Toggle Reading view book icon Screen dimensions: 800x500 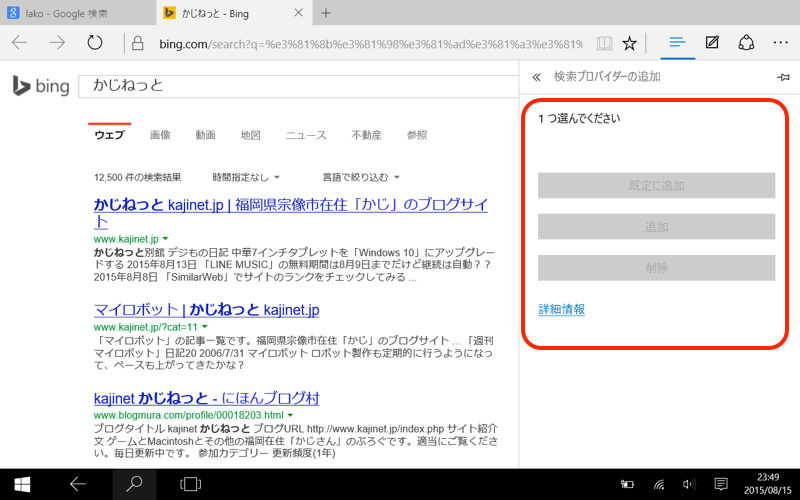click(x=603, y=43)
